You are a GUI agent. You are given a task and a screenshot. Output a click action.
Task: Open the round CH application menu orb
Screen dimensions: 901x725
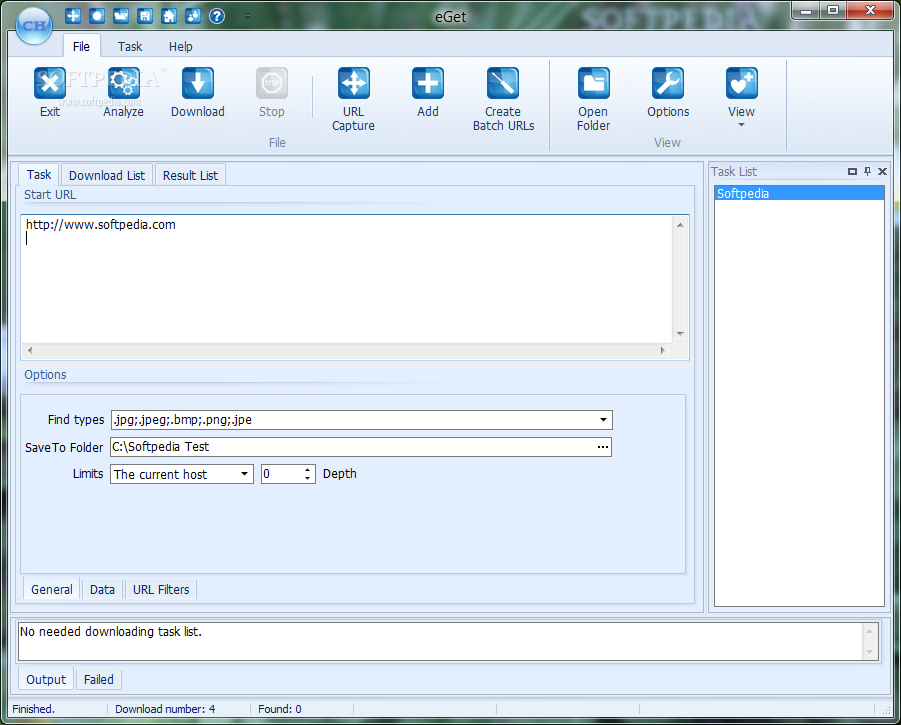(34, 25)
